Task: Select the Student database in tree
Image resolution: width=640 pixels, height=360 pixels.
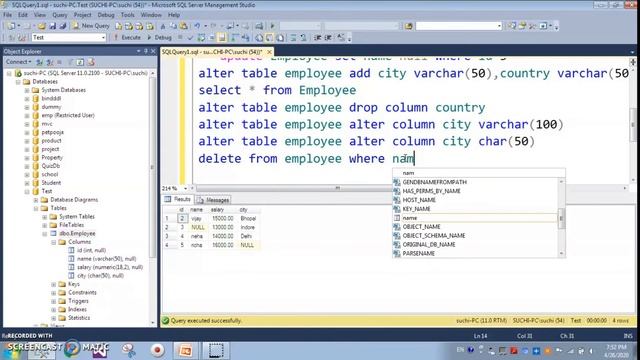Action: tap(51, 183)
